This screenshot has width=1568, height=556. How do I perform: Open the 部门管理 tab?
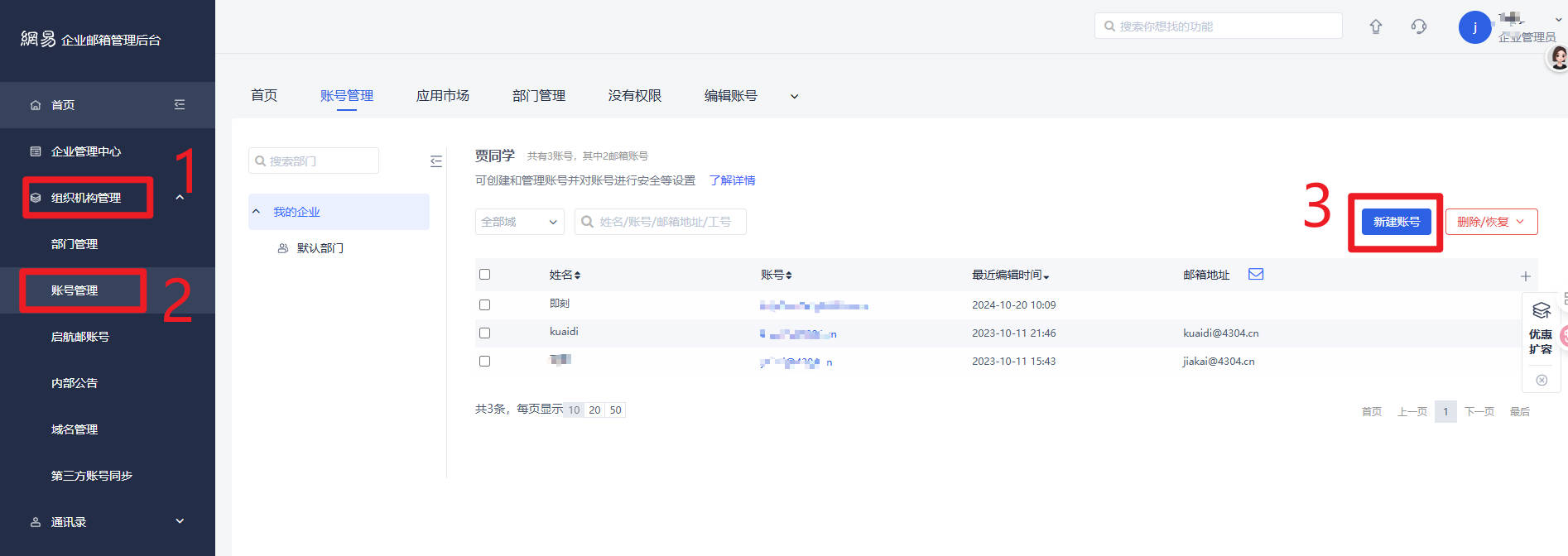pos(539,96)
